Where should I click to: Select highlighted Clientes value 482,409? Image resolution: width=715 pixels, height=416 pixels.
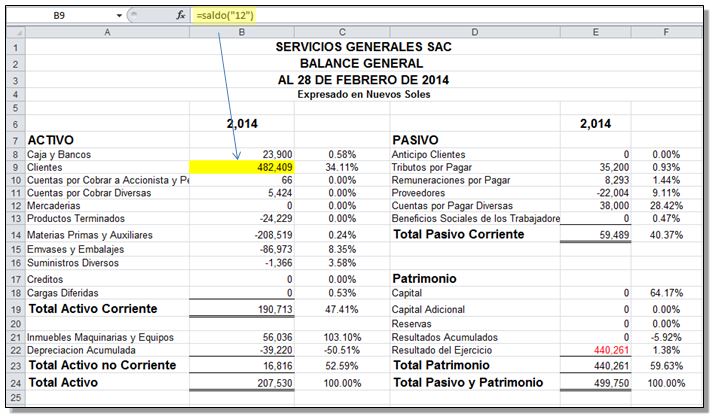(242, 167)
